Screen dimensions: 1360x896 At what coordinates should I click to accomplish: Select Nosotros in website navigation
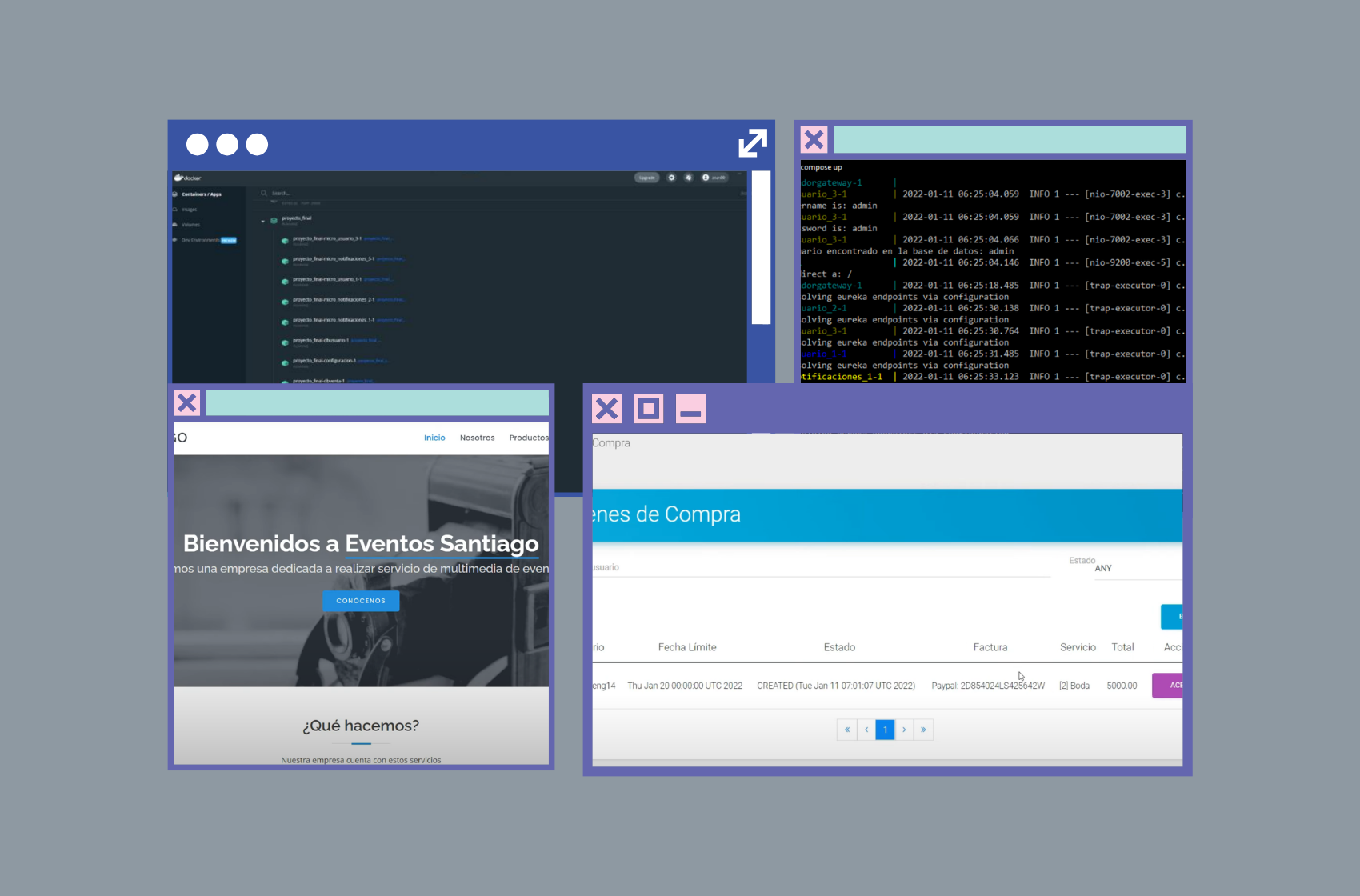[477, 438]
